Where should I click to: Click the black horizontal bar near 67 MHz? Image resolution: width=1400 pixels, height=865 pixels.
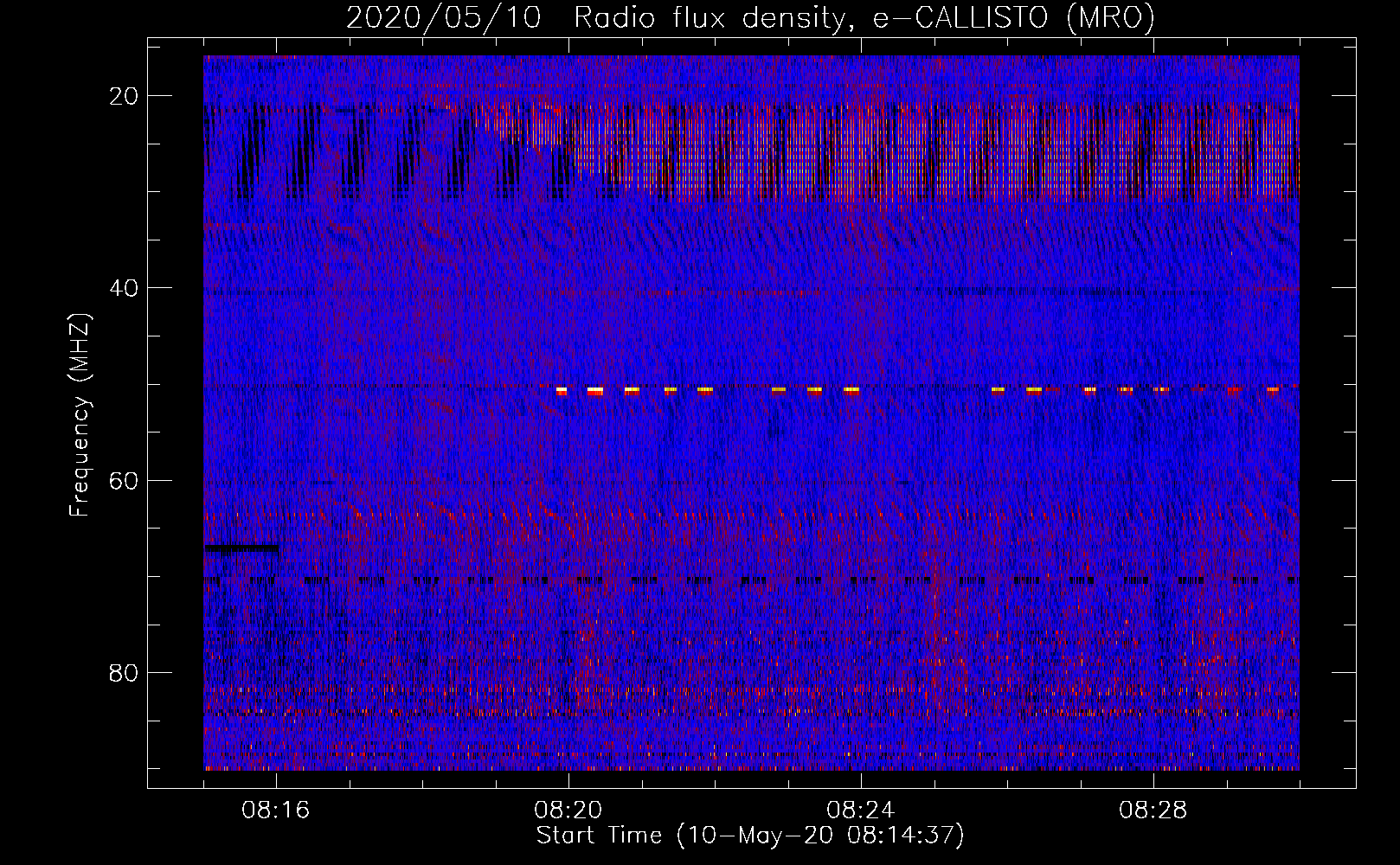(x=241, y=548)
